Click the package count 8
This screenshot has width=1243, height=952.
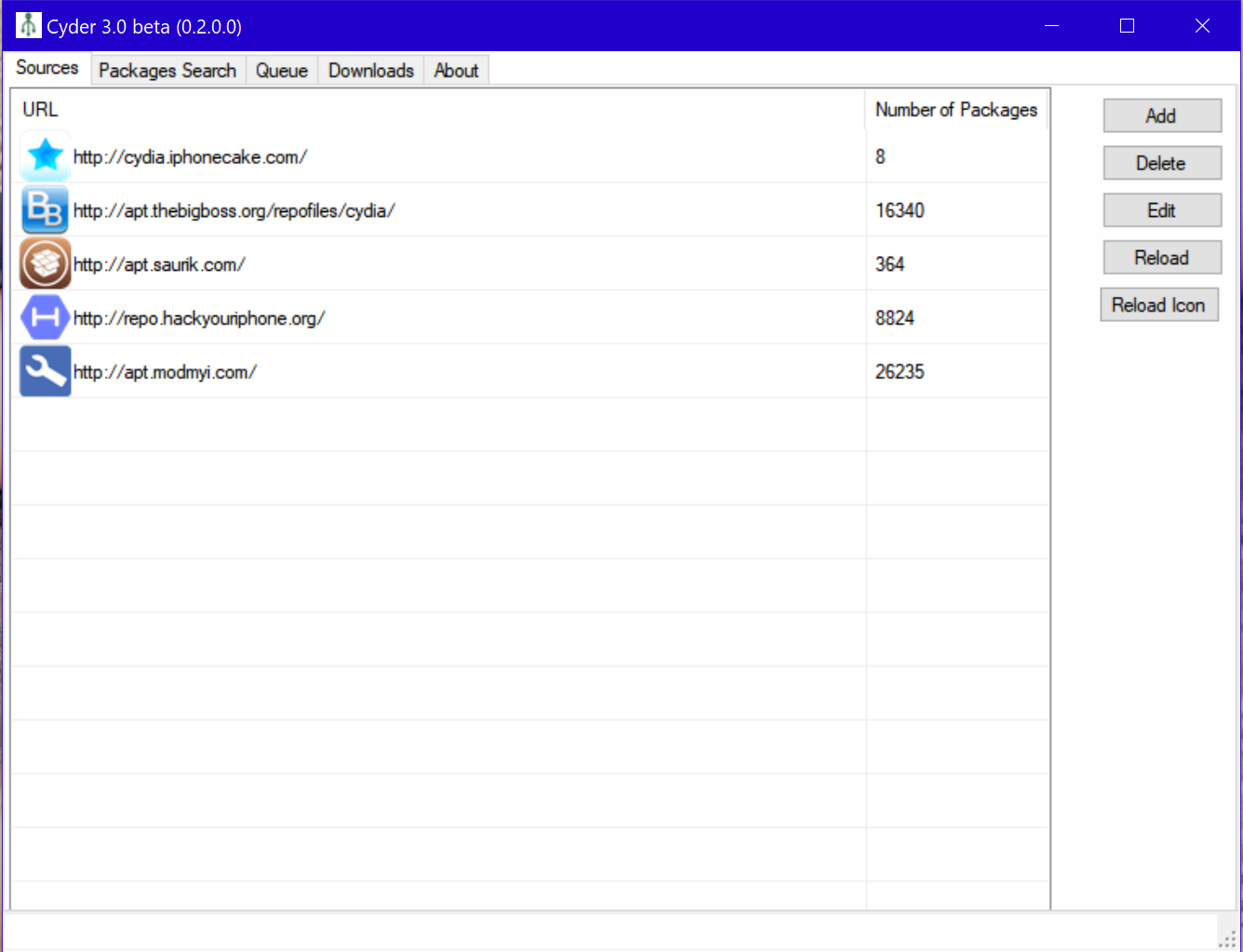point(880,156)
